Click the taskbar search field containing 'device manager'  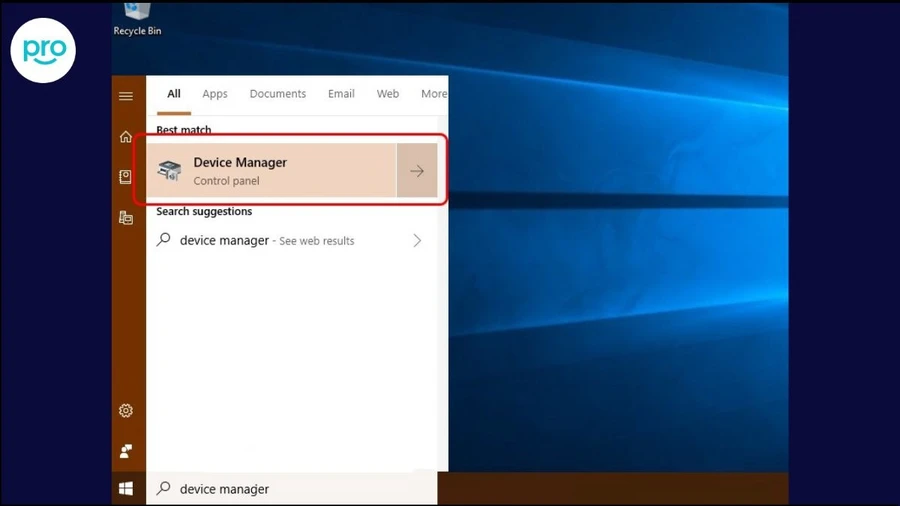click(x=292, y=489)
